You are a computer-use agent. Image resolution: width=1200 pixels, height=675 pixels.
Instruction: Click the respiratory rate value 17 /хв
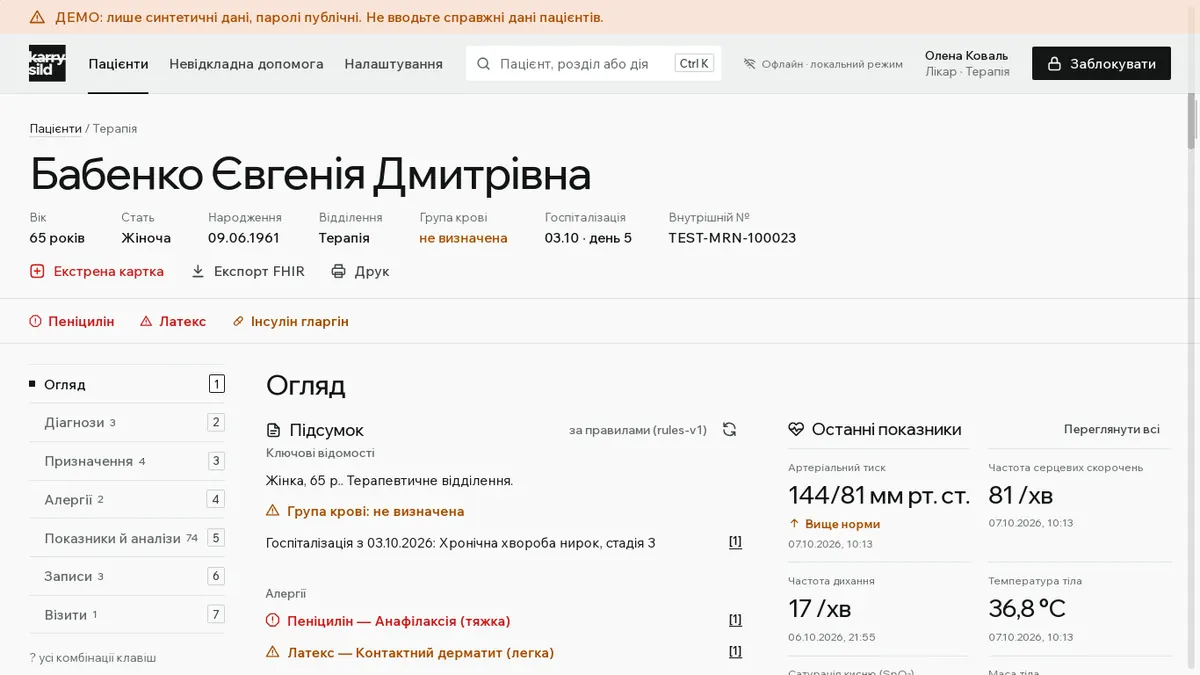pos(820,608)
